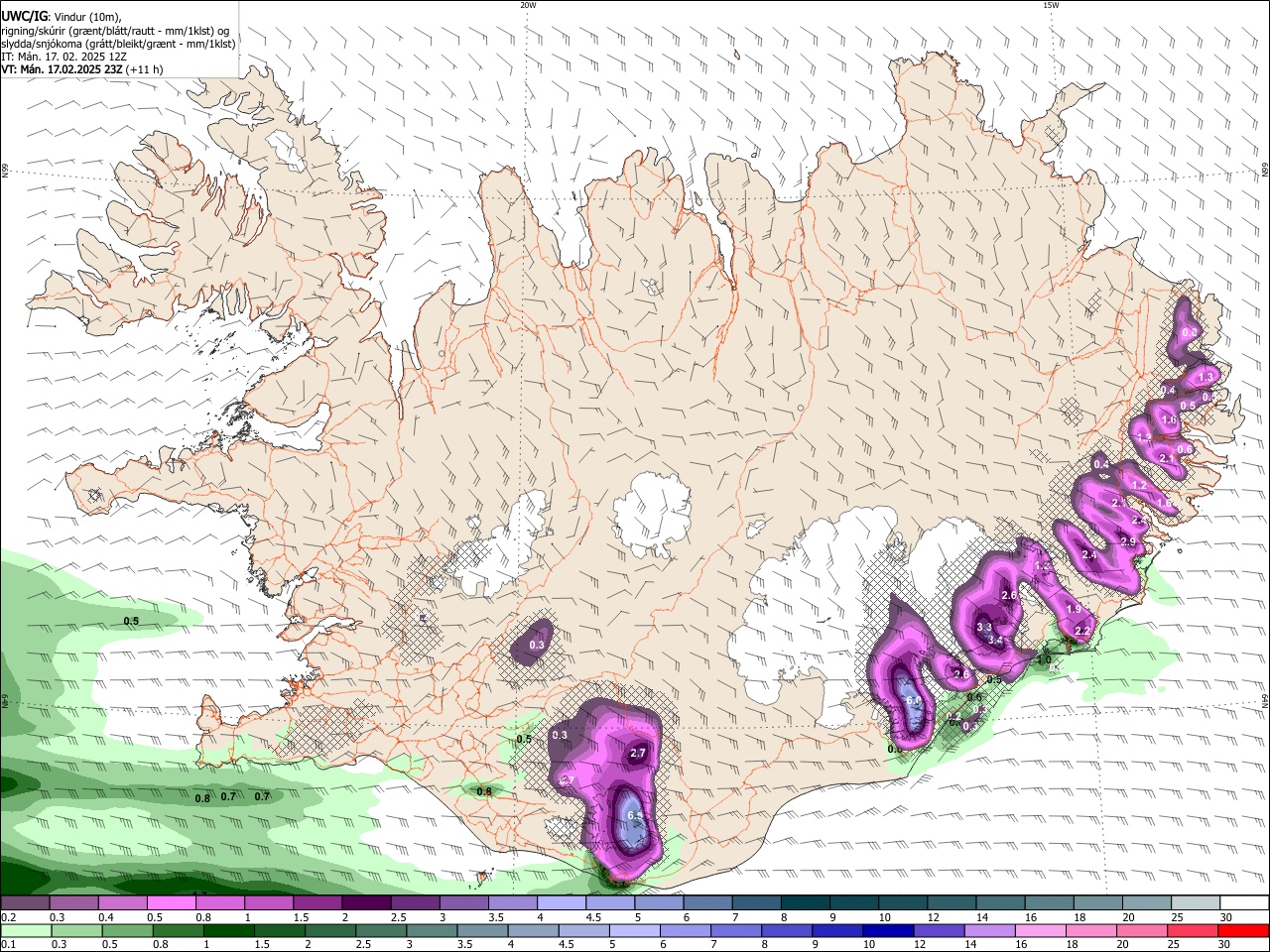The height and width of the screenshot is (952, 1270).
Task: Click the 2.4 snowfall value
Action: (x=1089, y=555)
